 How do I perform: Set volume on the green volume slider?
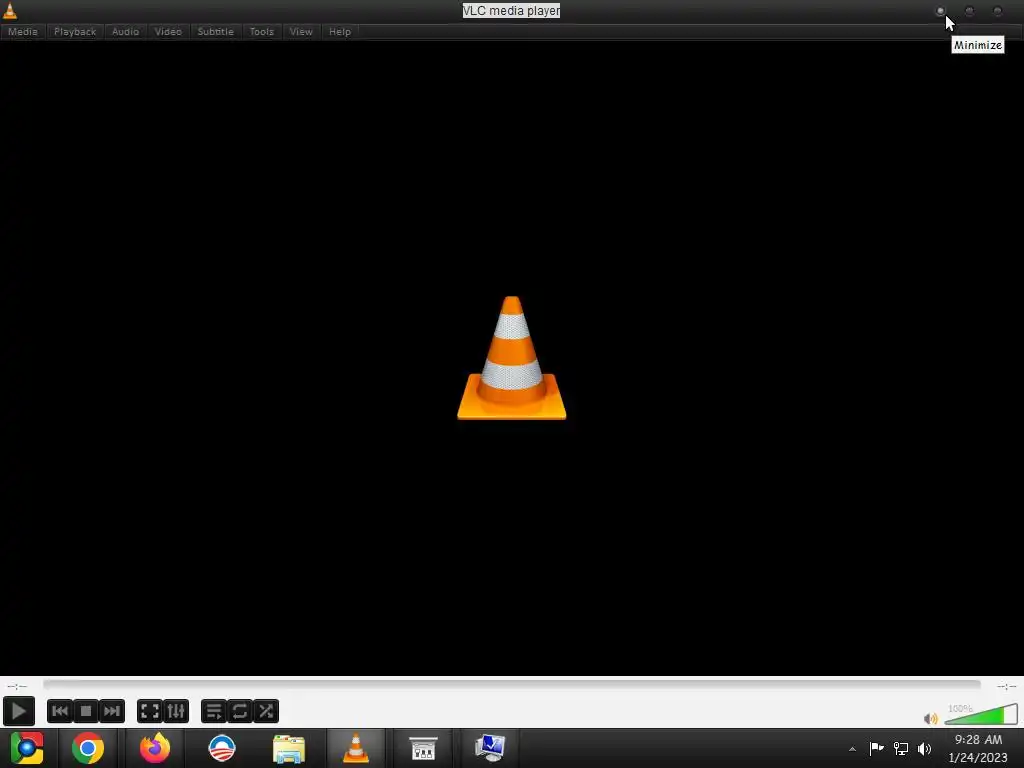981,714
